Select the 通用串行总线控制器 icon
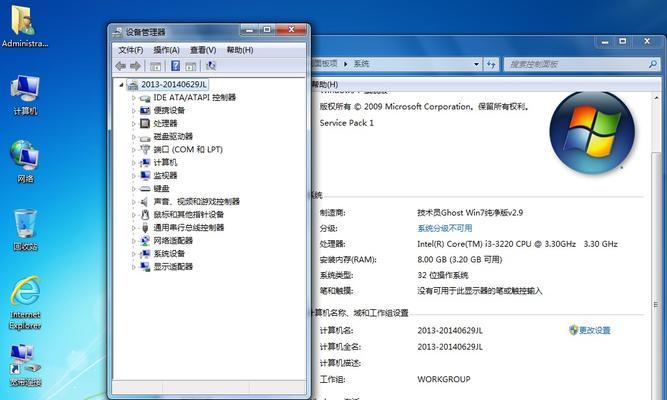 [145, 228]
